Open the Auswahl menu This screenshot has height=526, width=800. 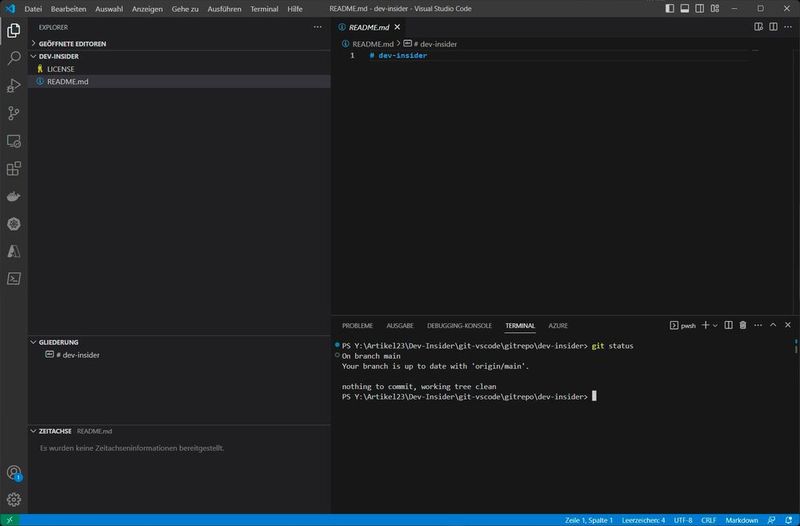point(109,9)
